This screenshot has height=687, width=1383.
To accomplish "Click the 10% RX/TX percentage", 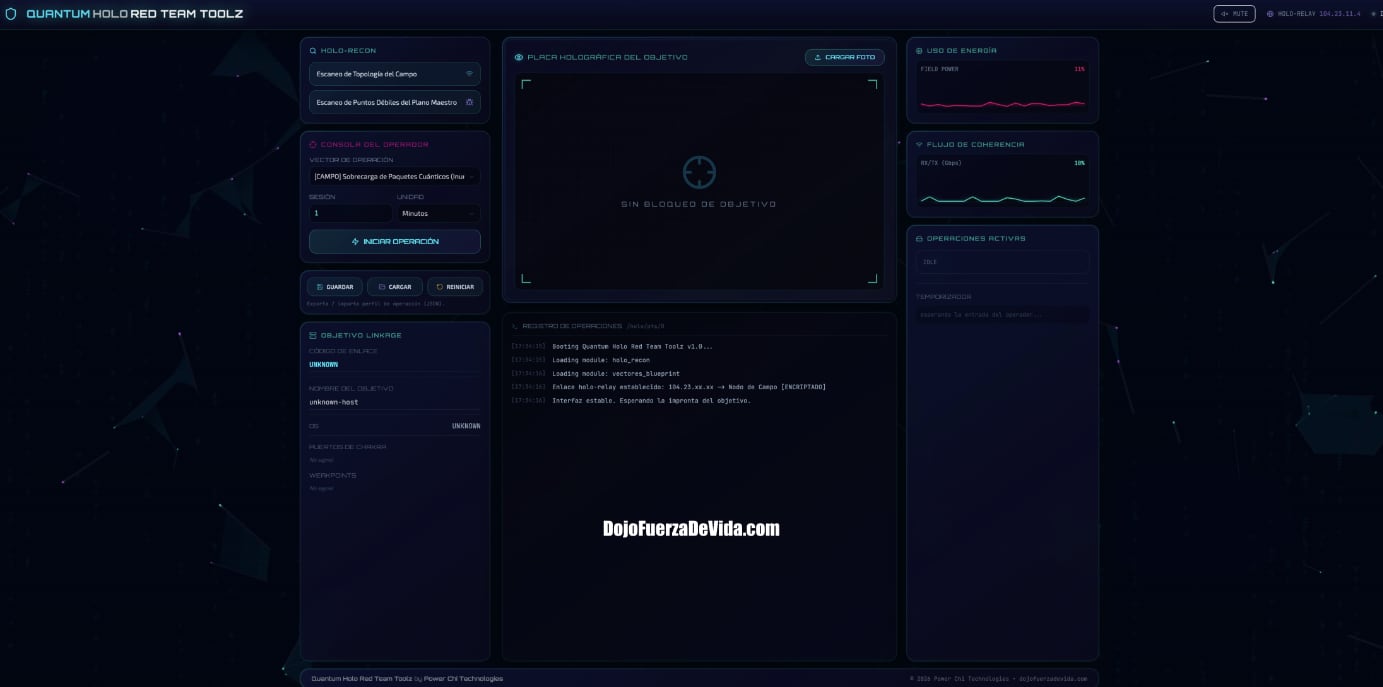I will pos(1079,163).
